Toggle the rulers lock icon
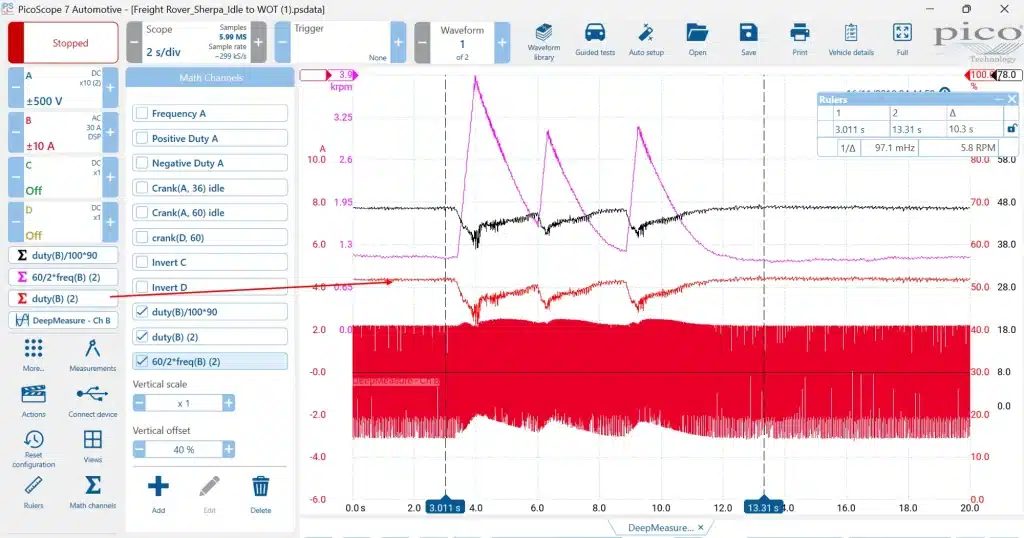 1011,129
